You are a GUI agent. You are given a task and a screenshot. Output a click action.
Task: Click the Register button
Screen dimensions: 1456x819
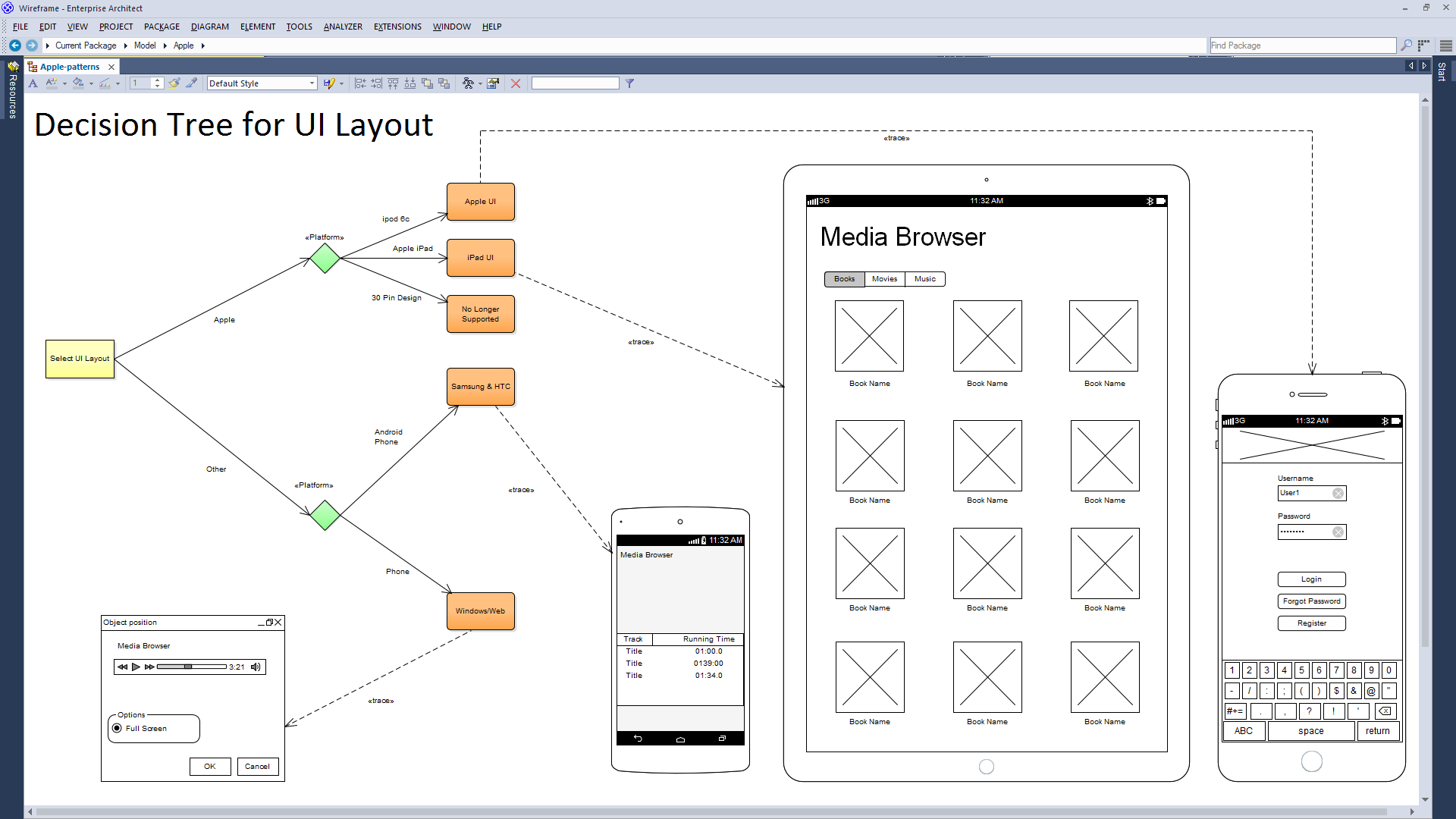1311,623
